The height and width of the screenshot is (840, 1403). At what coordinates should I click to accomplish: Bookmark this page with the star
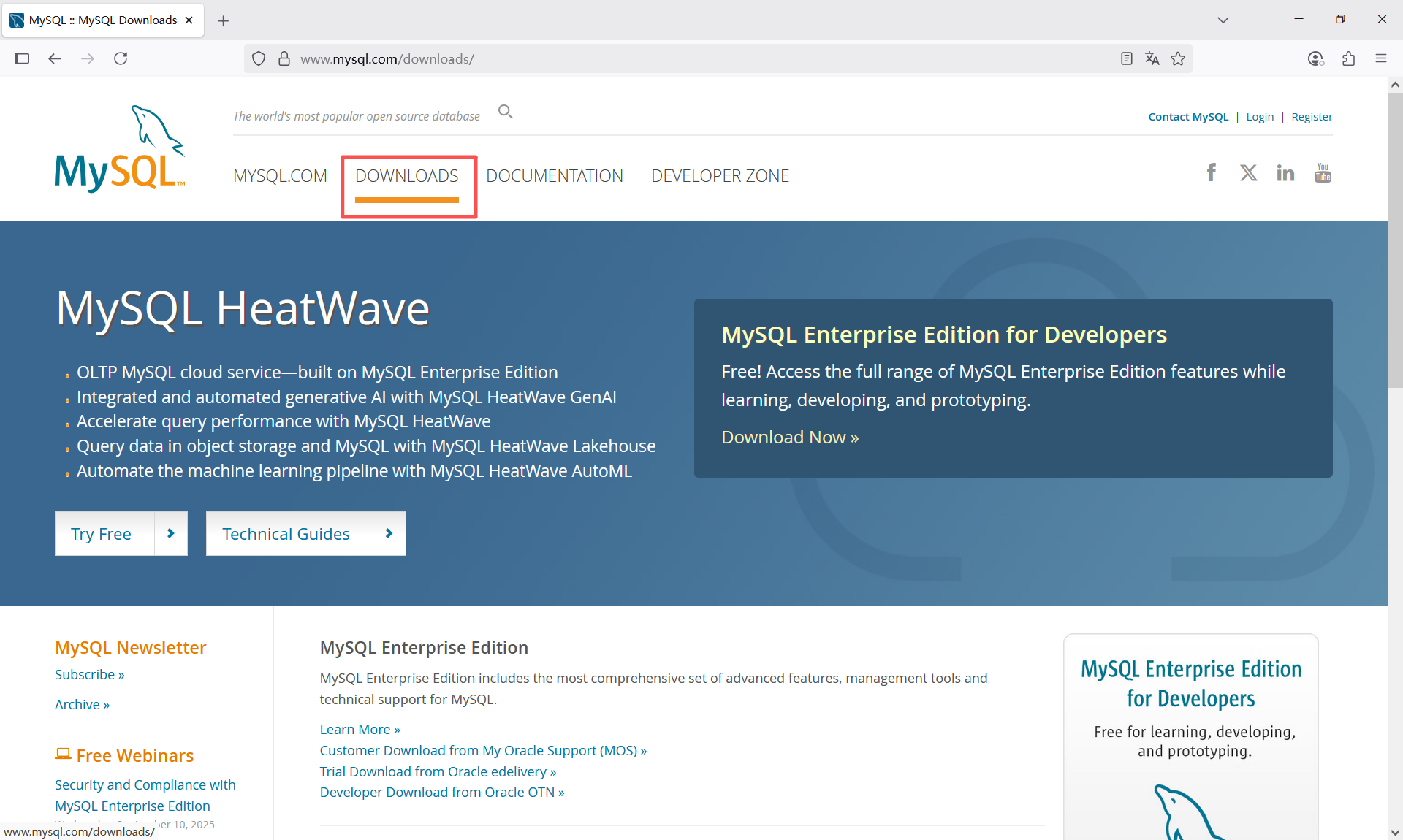(x=1178, y=58)
